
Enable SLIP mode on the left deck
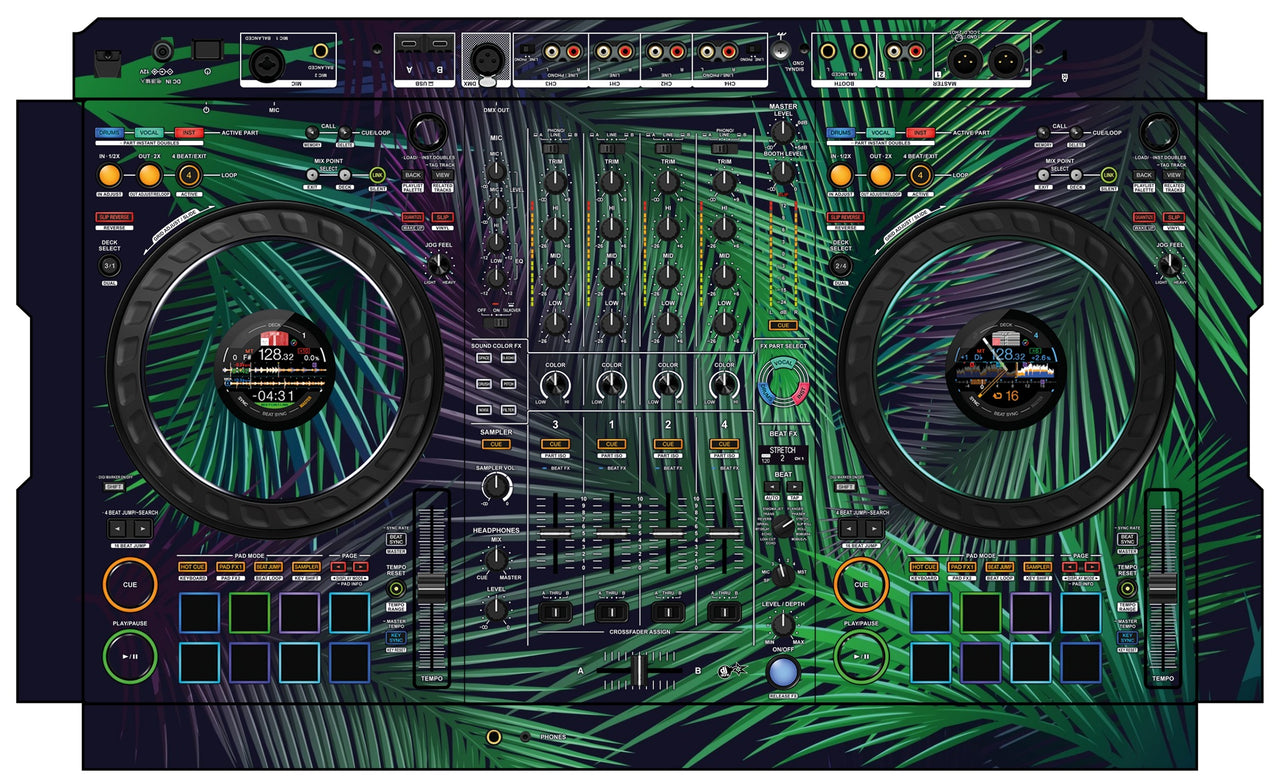pos(443,217)
